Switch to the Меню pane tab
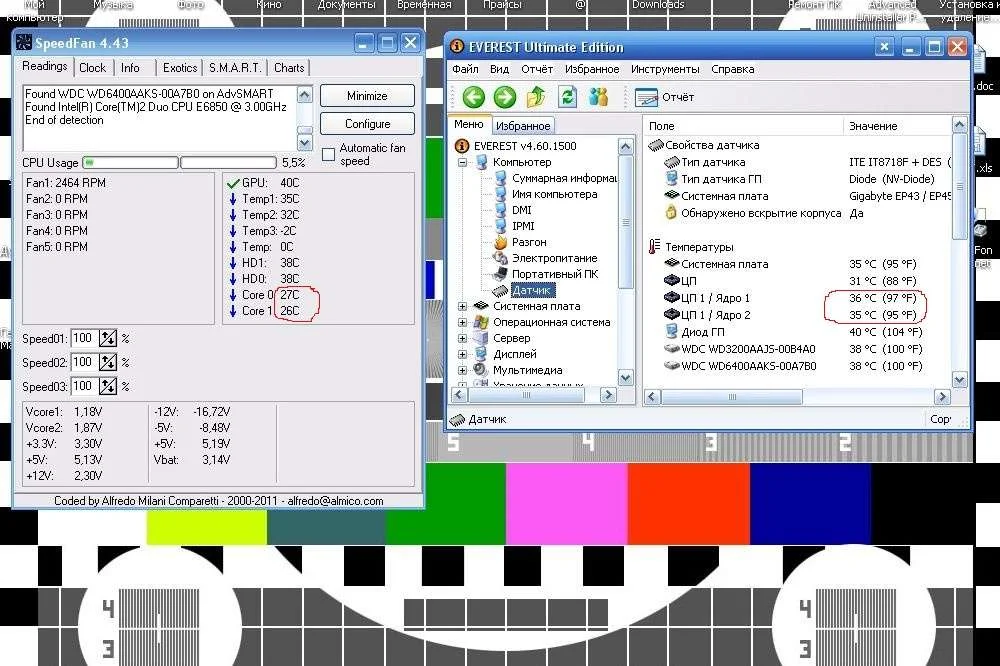This screenshot has height=666, width=1000. click(x=469, y=124)
